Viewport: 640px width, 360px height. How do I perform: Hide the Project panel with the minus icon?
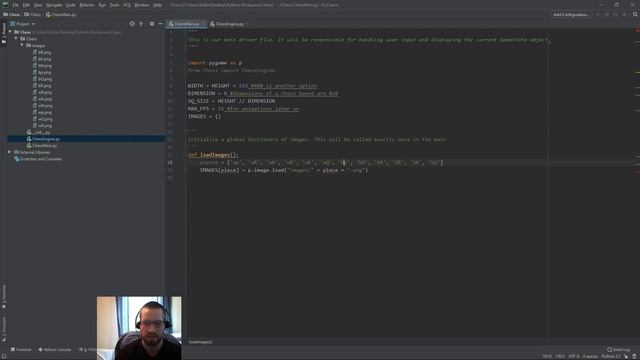coord(160,24)
